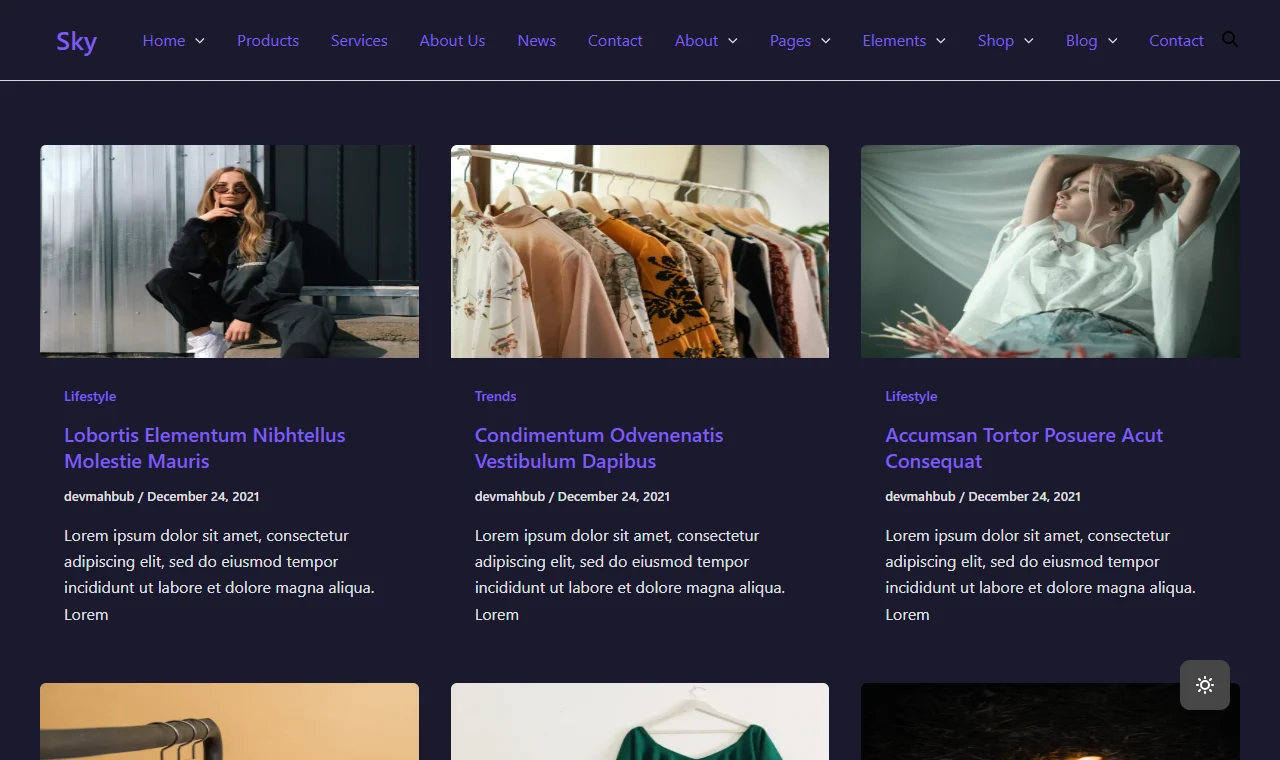Open the search icon in header

(1230, 39)
